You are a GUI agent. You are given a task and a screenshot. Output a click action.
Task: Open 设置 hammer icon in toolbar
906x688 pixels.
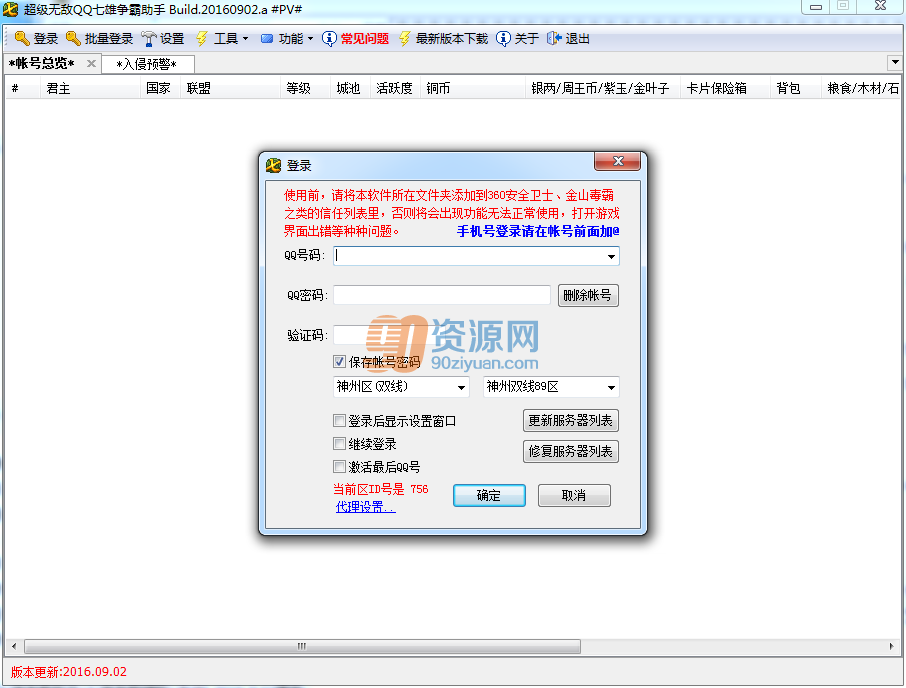click(149, 39)
